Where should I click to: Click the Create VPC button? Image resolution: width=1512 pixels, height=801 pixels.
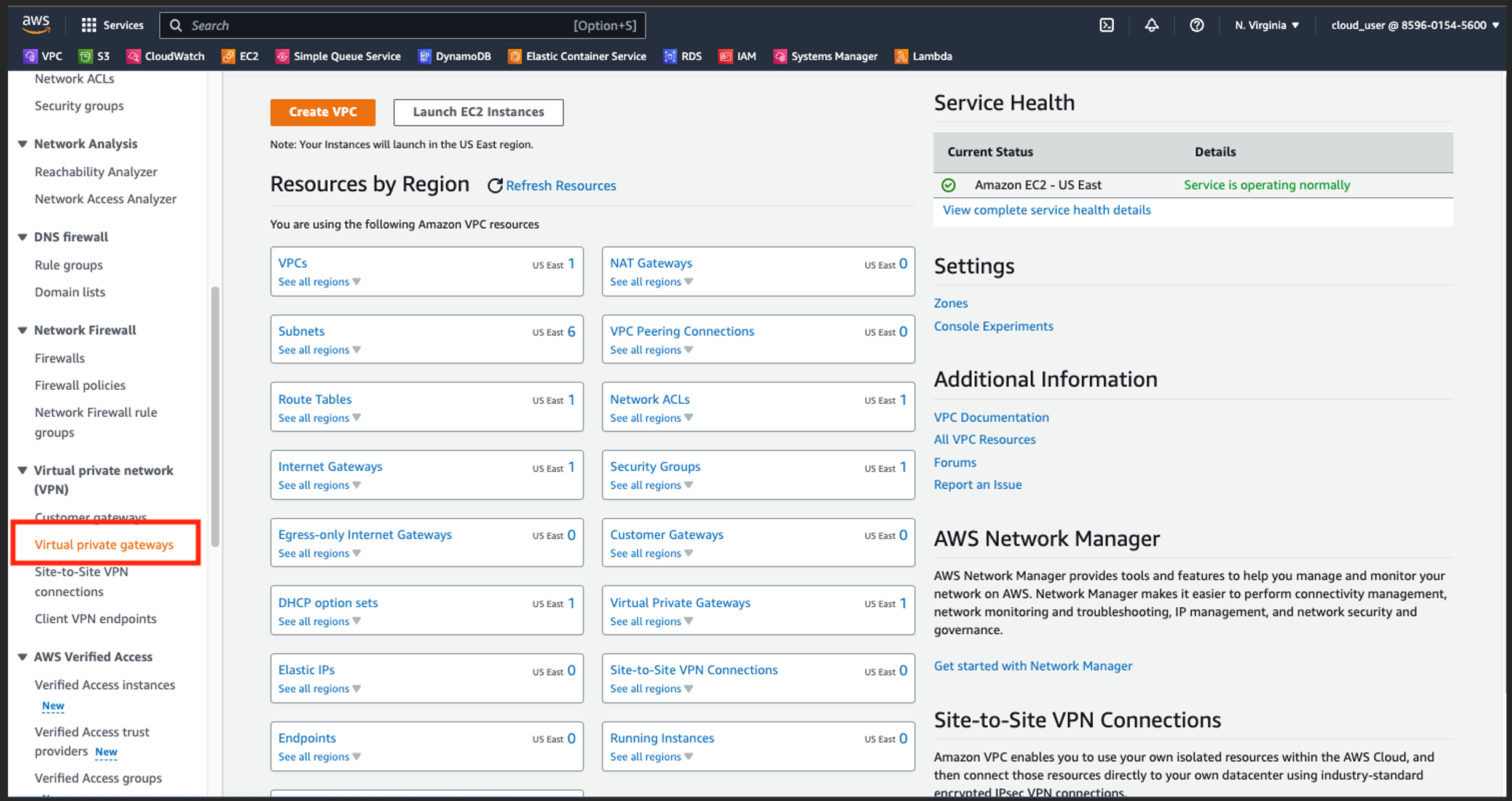pos(323,112)
